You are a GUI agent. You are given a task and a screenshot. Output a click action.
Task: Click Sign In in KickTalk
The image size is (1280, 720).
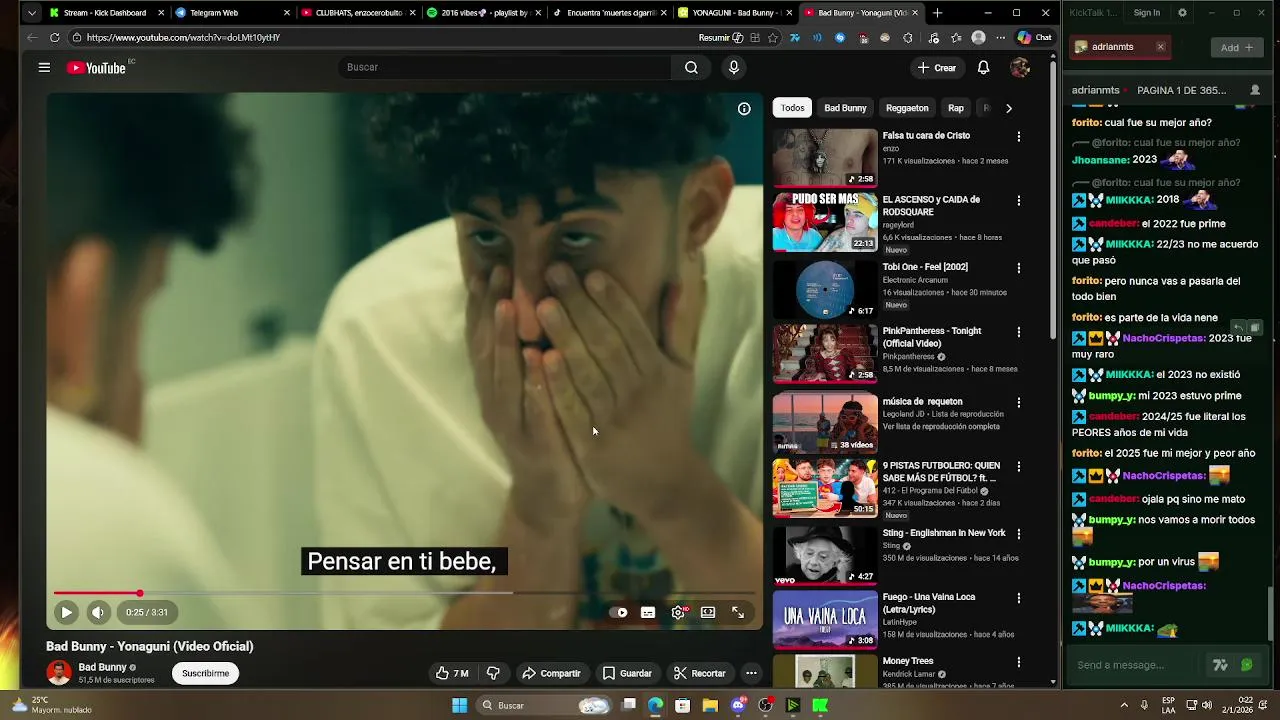[x=1147, y=13]
